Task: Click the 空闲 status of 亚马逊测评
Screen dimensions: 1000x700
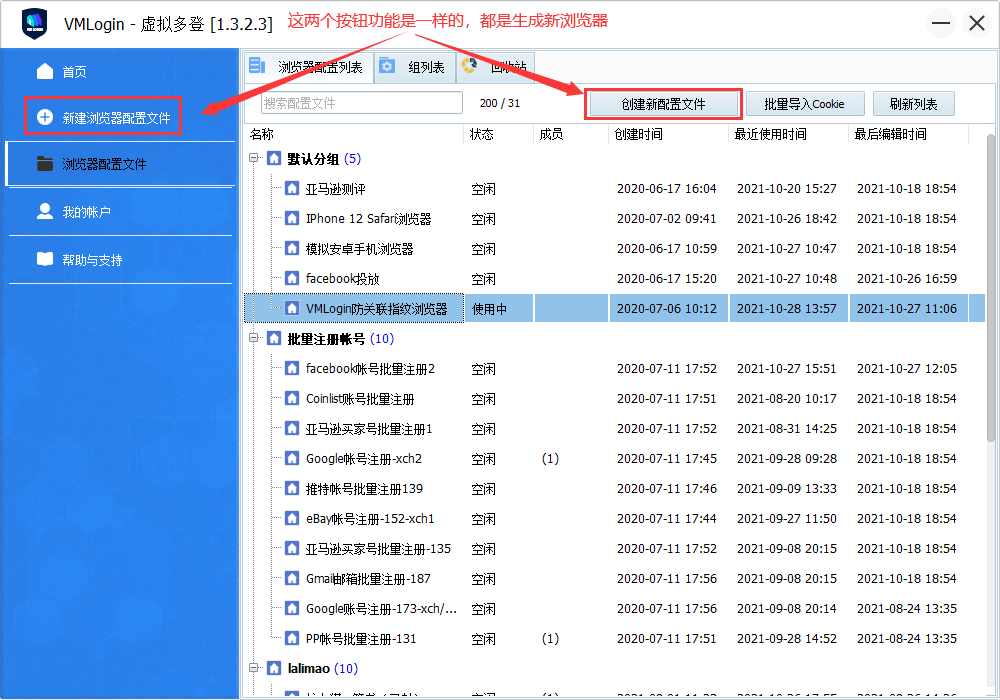Action: (x=483, y=189)
